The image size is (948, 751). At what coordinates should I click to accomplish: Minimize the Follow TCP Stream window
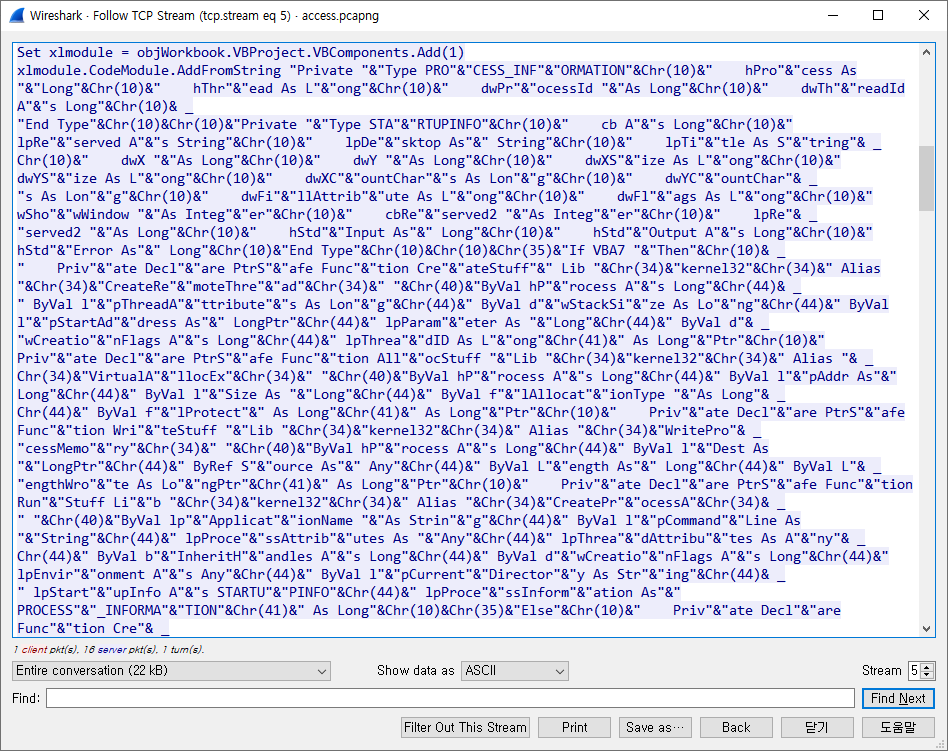833,15
